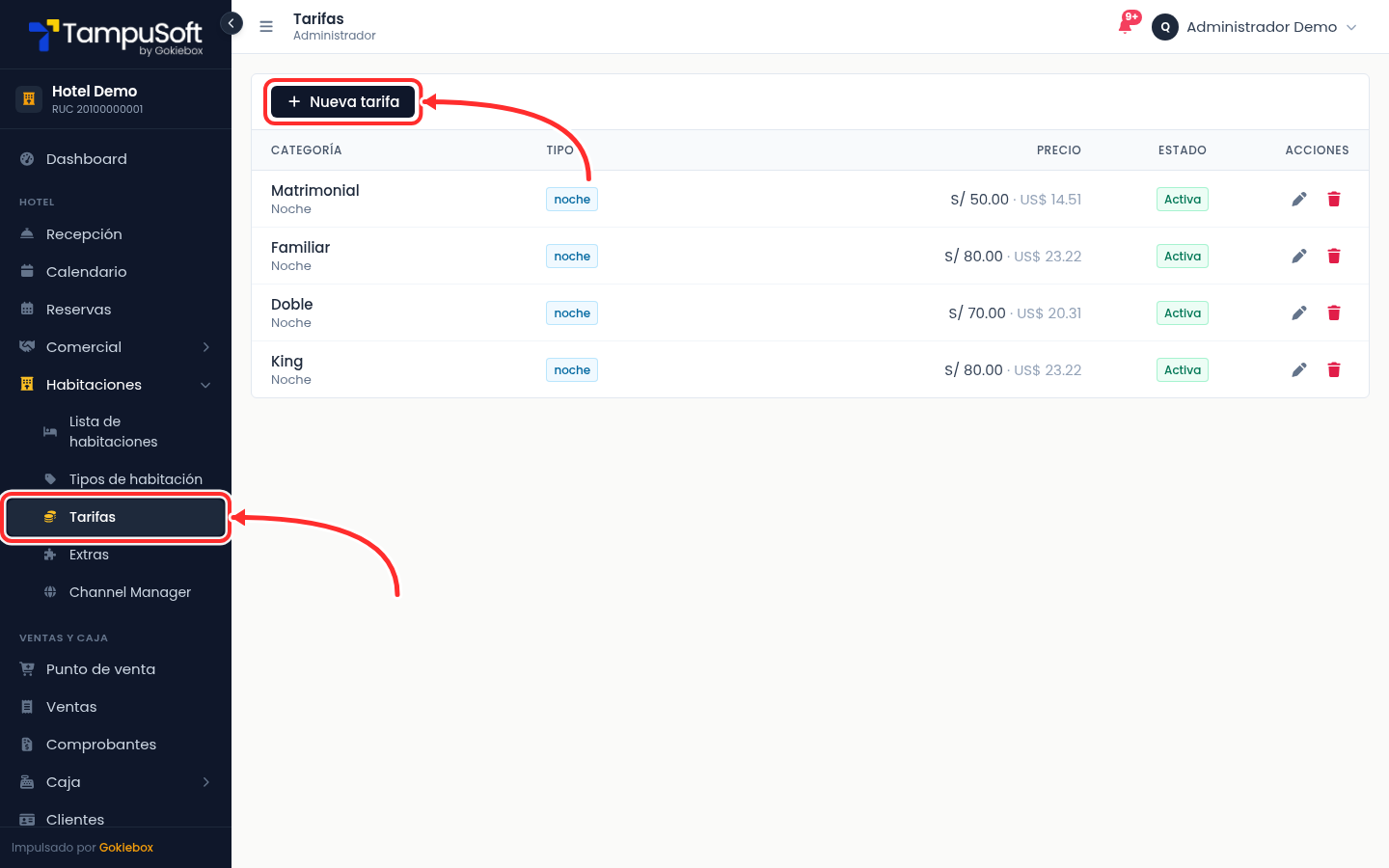
Task: Follow the Gokiebox link in footer
Action: [x=126, y=848]
